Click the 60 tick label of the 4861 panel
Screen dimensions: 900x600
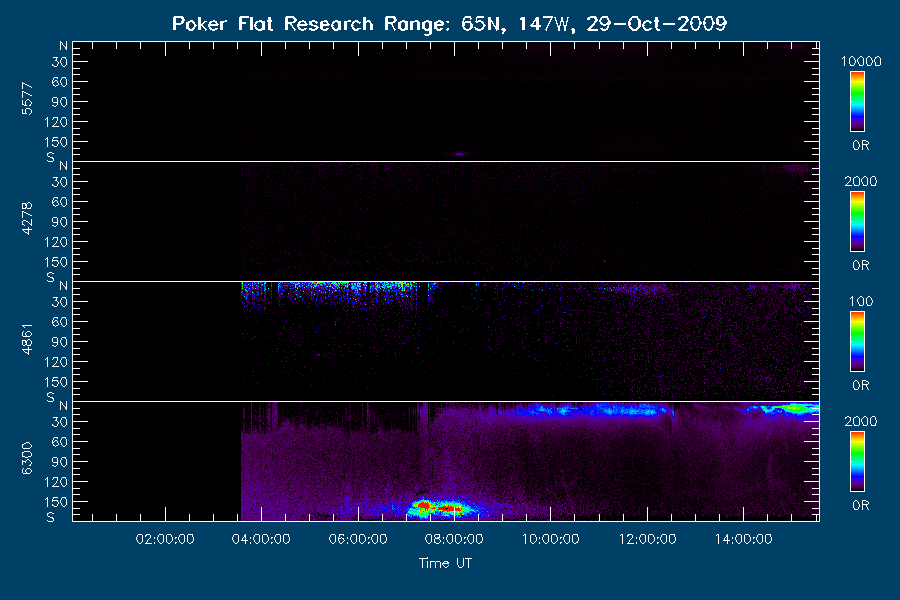[x=60, y=322]
